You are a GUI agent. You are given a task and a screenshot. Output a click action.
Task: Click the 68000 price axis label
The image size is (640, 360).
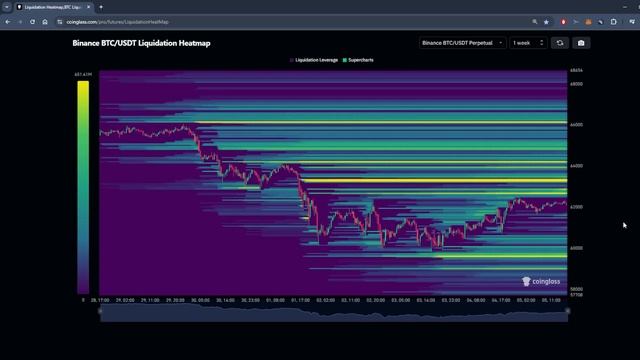coord(576,84)
